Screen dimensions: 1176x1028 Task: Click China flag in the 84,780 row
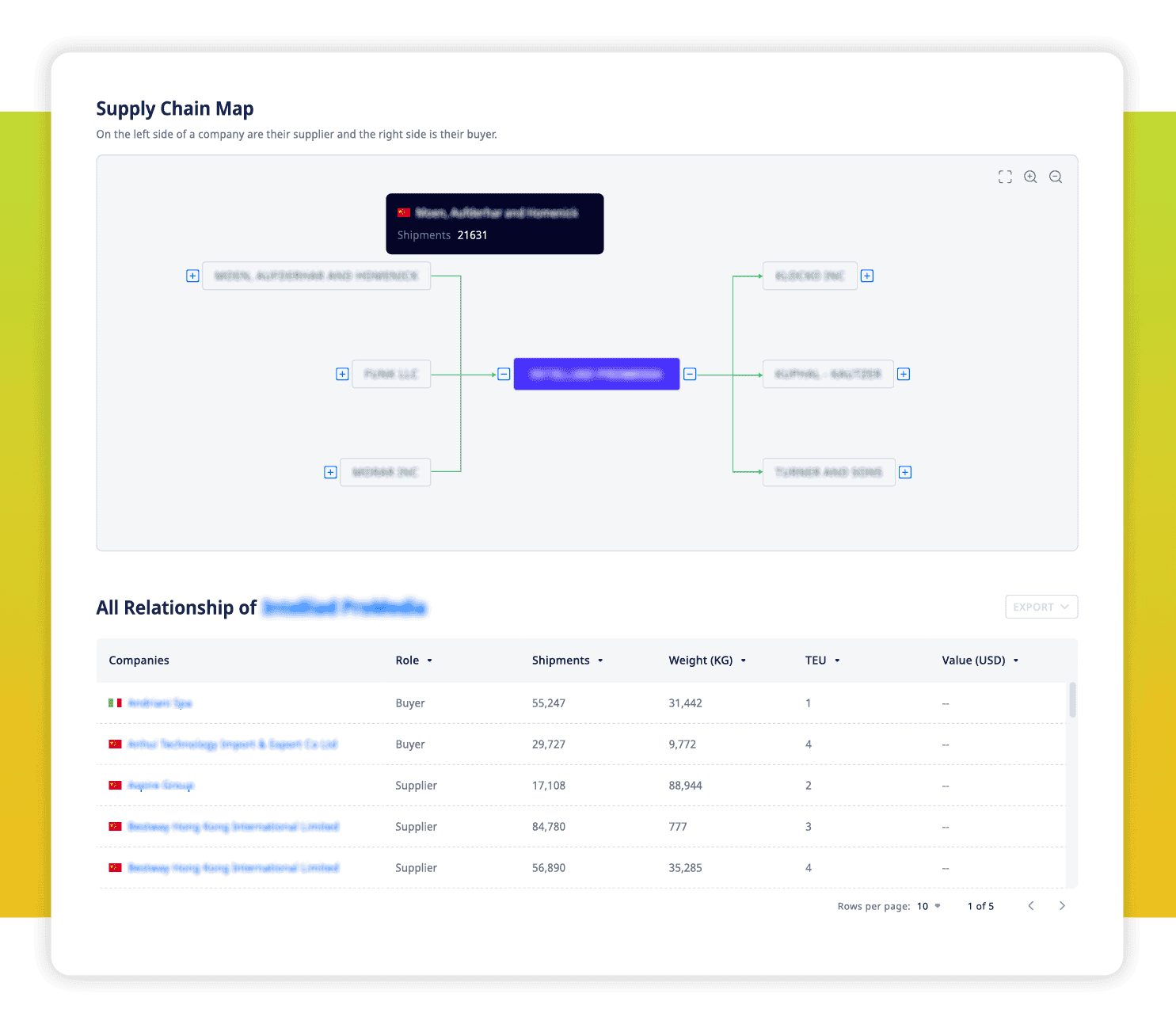point(115,827)
